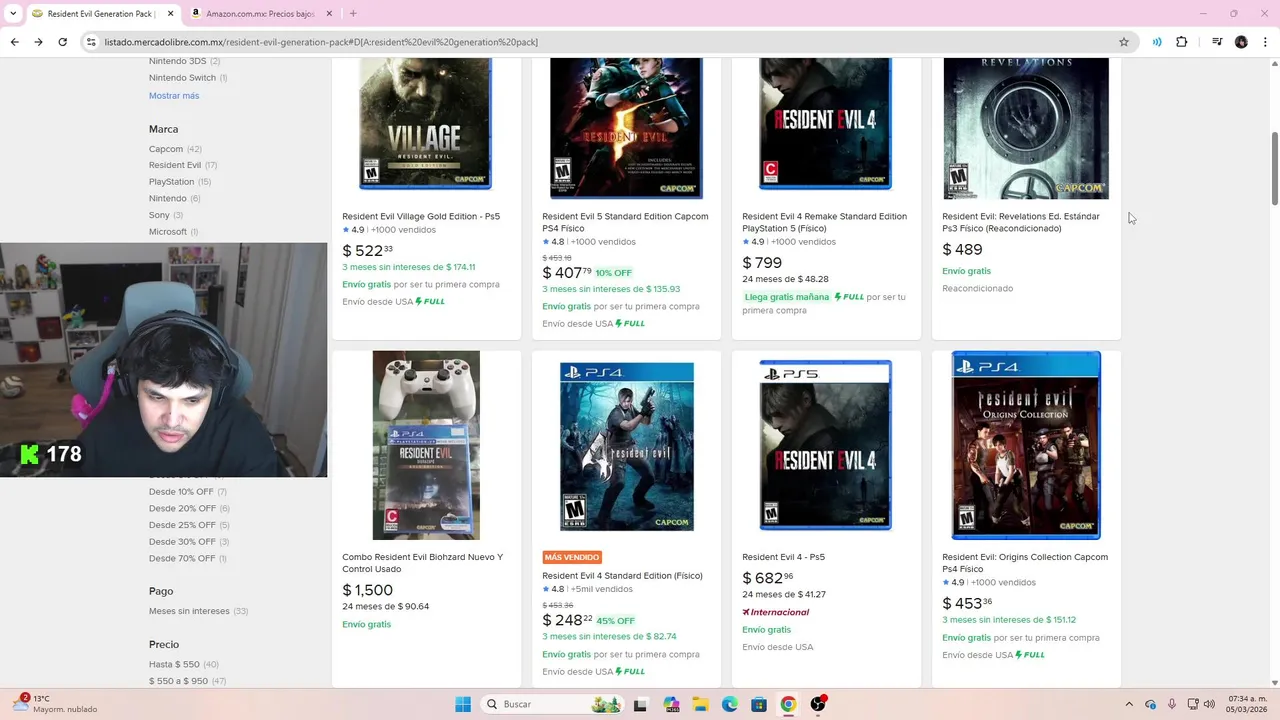Open the Windows Start menu
This screenshot has height=720, width=1280.
463,704
